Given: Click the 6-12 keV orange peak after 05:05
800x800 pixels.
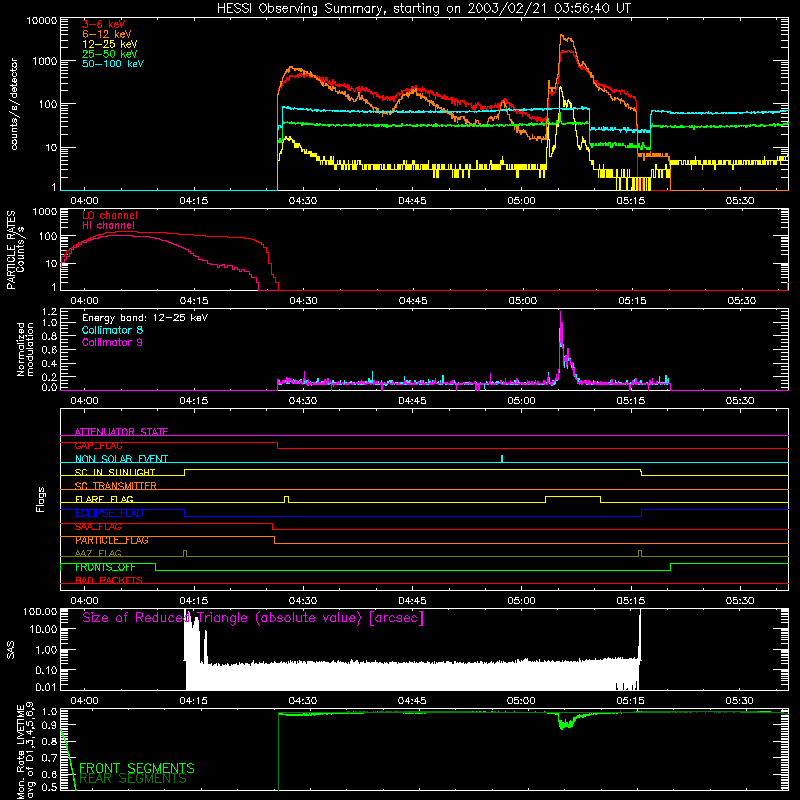Looking at the screenshot, I should pos(562,36).
